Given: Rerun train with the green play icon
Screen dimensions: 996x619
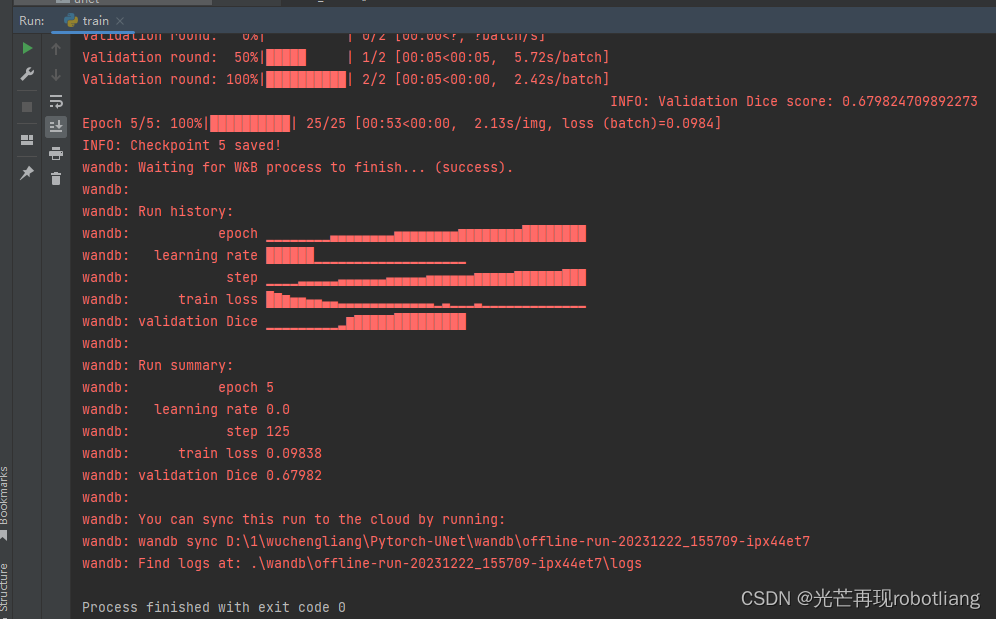Looking at the screenshot, I should click(27, 48).
